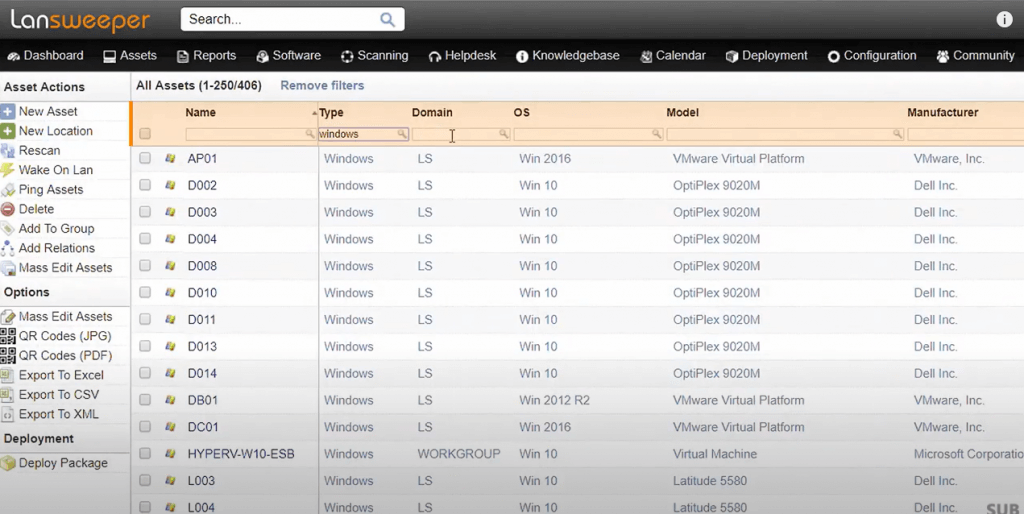This screenshot has height=514, width=1024.
Task: Sort by the Manufacturer column header
Action: (942, 112)
